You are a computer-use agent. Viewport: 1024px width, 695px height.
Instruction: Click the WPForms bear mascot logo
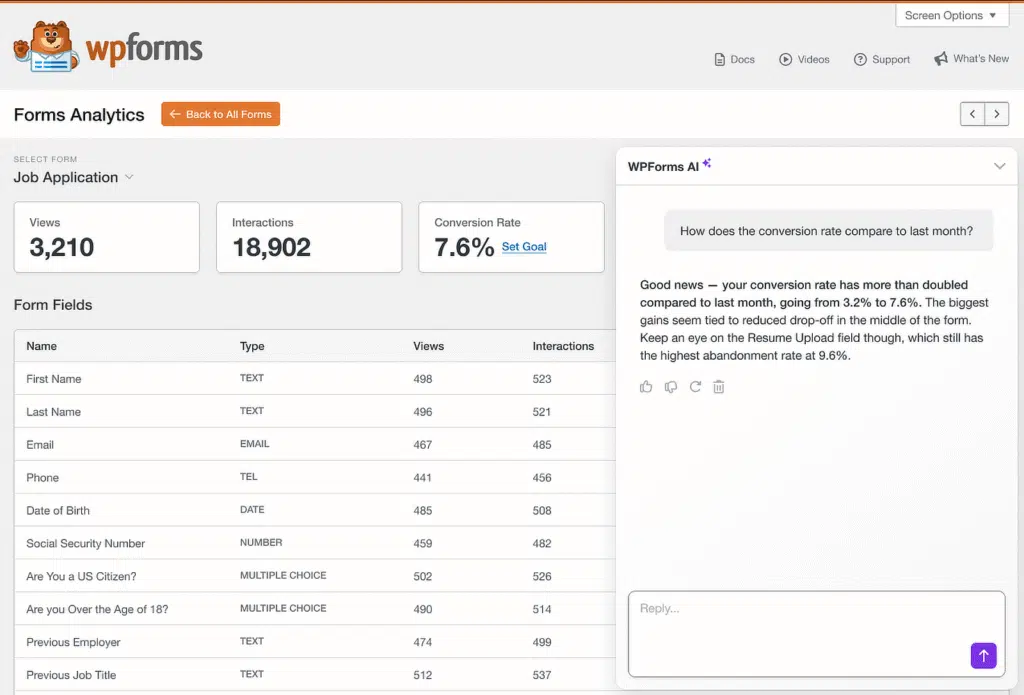(x=46, y=46)
